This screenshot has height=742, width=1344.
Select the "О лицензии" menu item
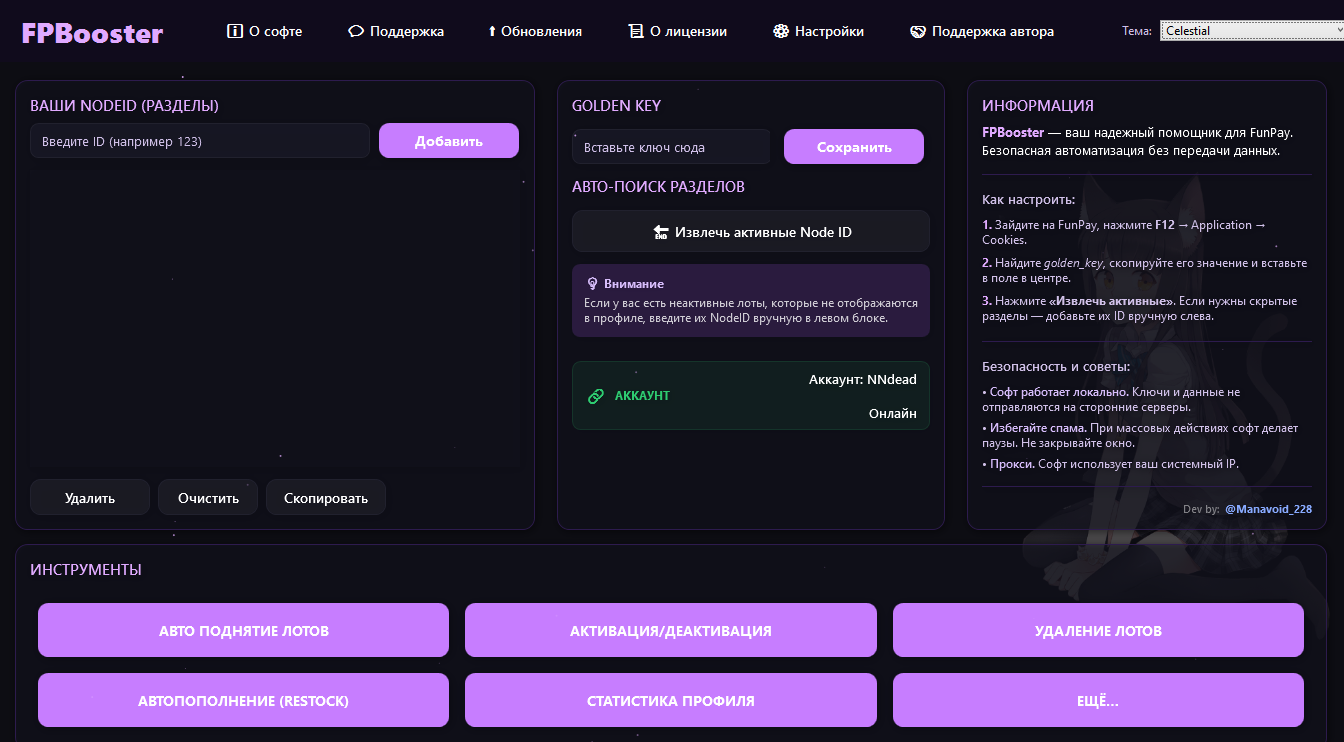click(677, 31)
